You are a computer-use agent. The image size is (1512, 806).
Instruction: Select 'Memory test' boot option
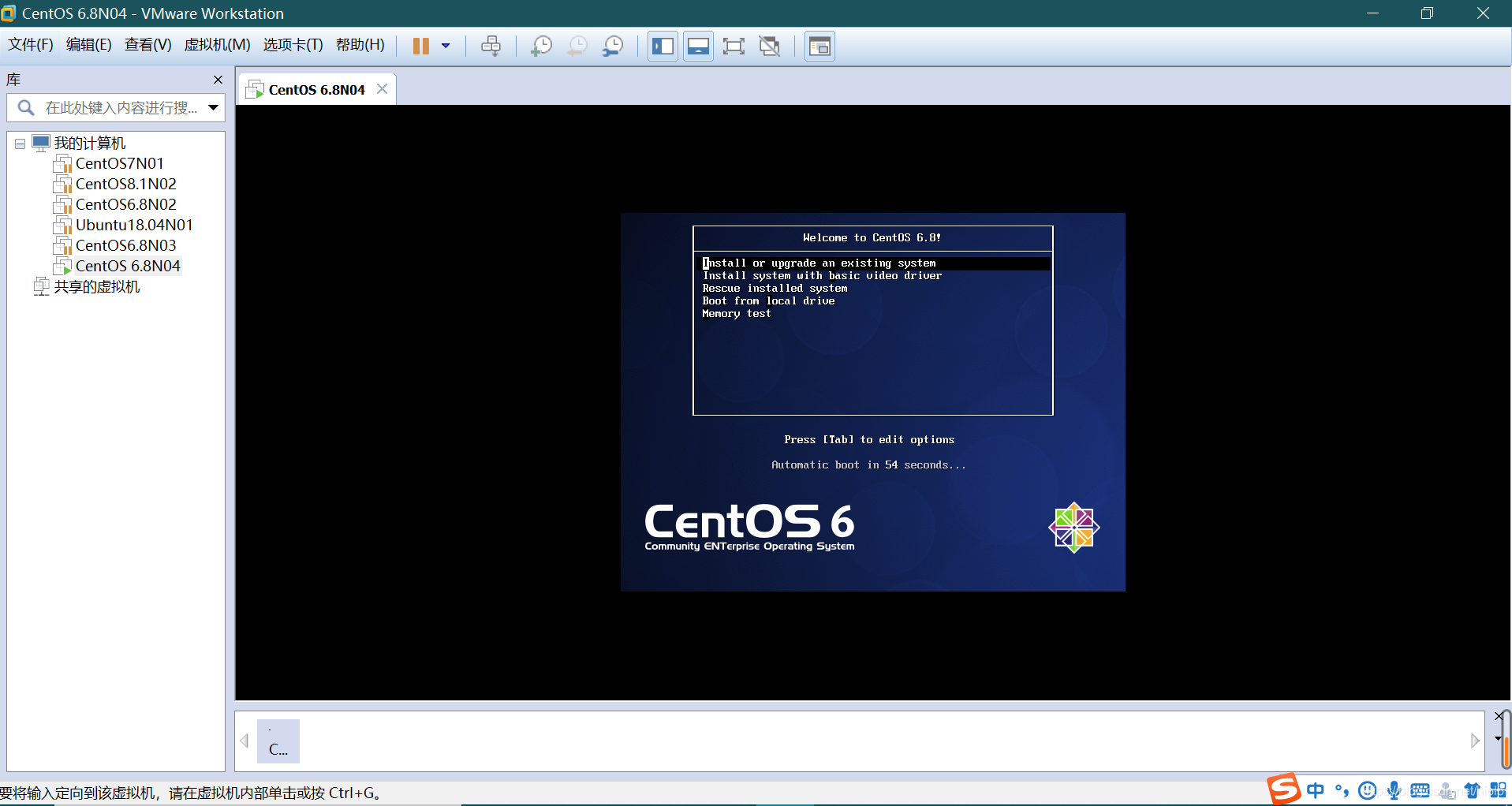coord(737,314)
